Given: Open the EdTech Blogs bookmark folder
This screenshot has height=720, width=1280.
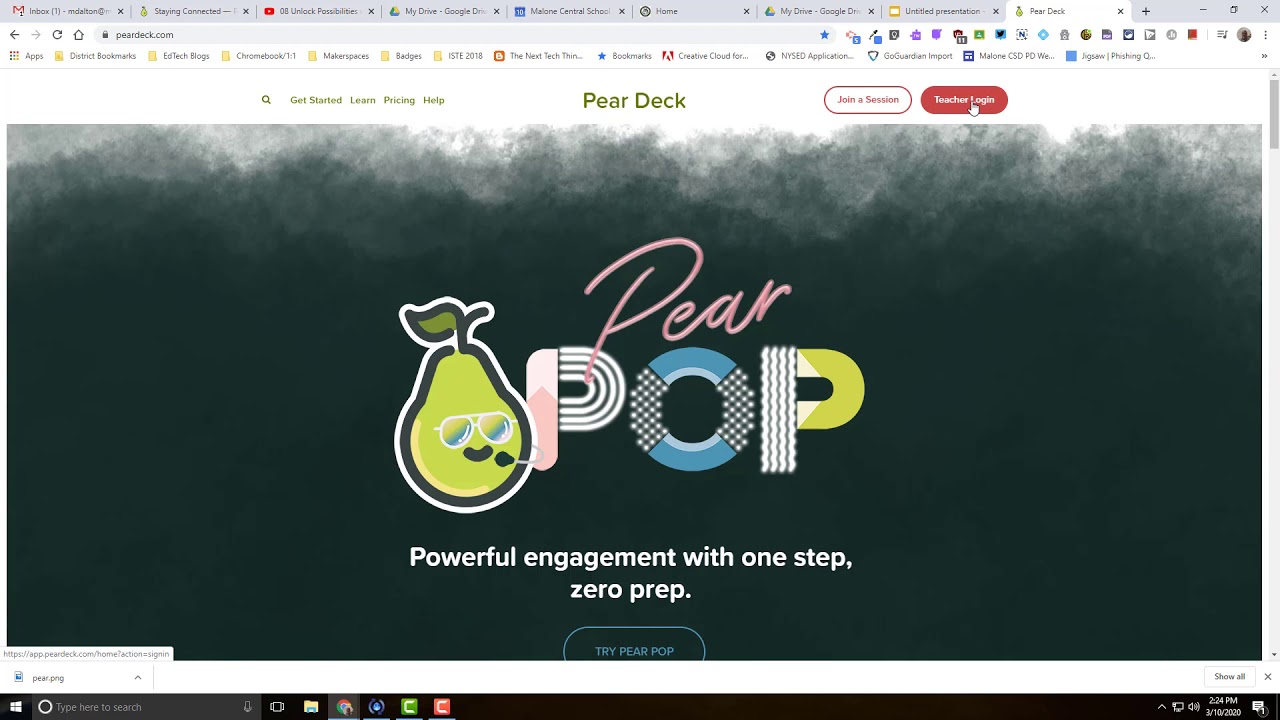Looking at the screenshot, I should tap(179, 56).
